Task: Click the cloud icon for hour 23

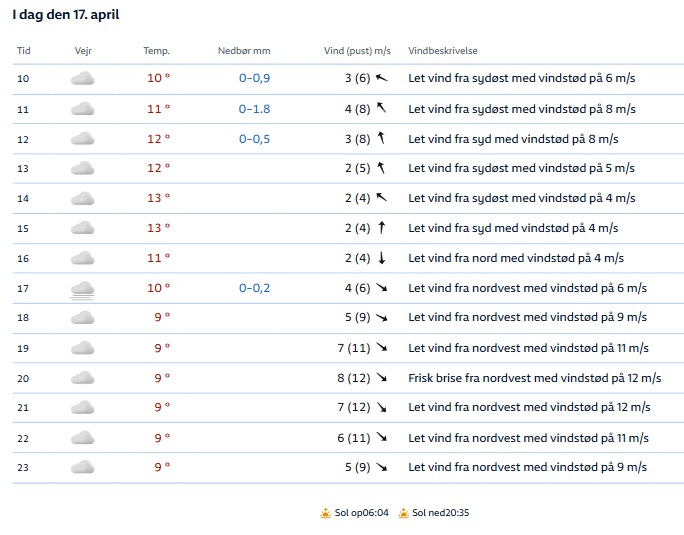Action: (x=83, y=468)
